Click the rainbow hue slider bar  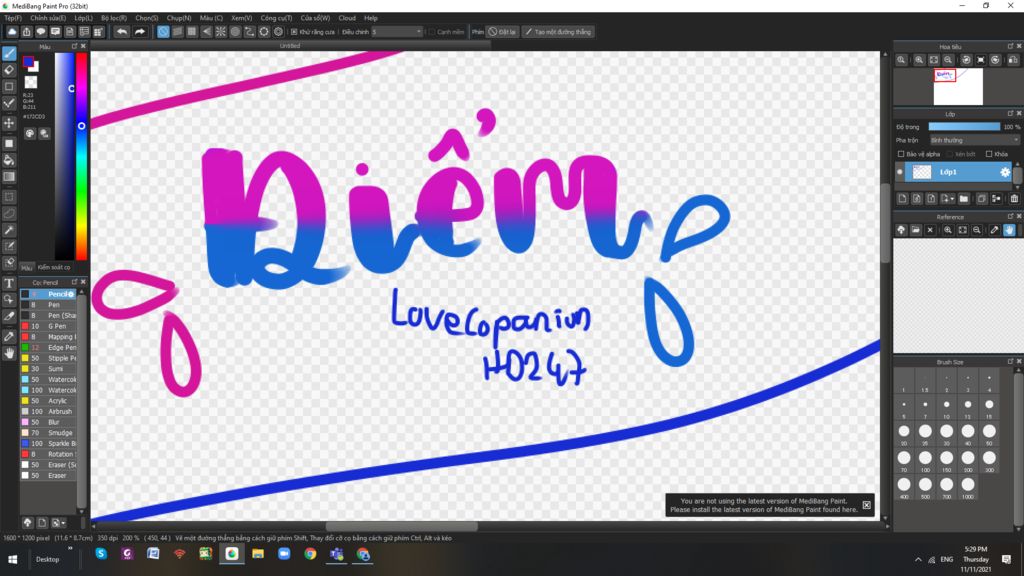(82, 157)
